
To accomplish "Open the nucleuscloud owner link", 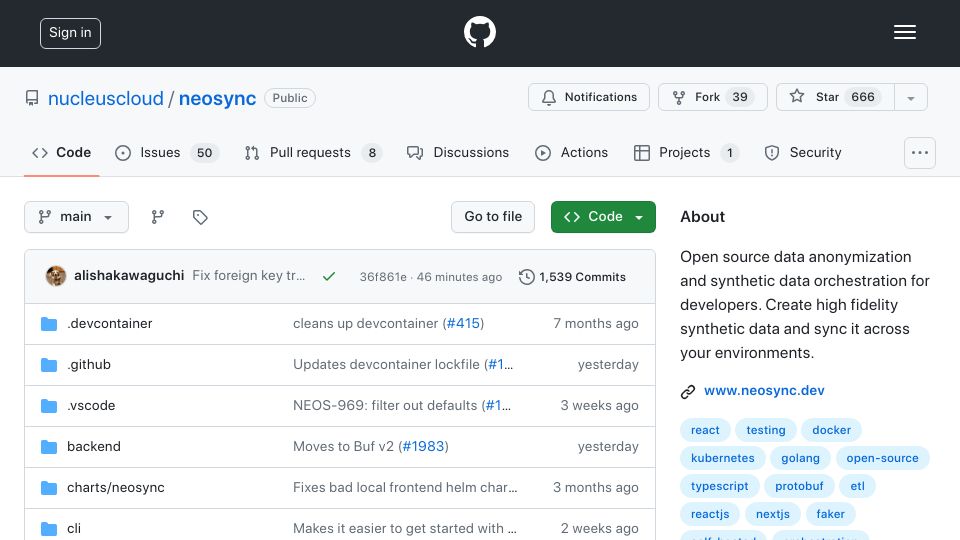I will coord(106,98).
